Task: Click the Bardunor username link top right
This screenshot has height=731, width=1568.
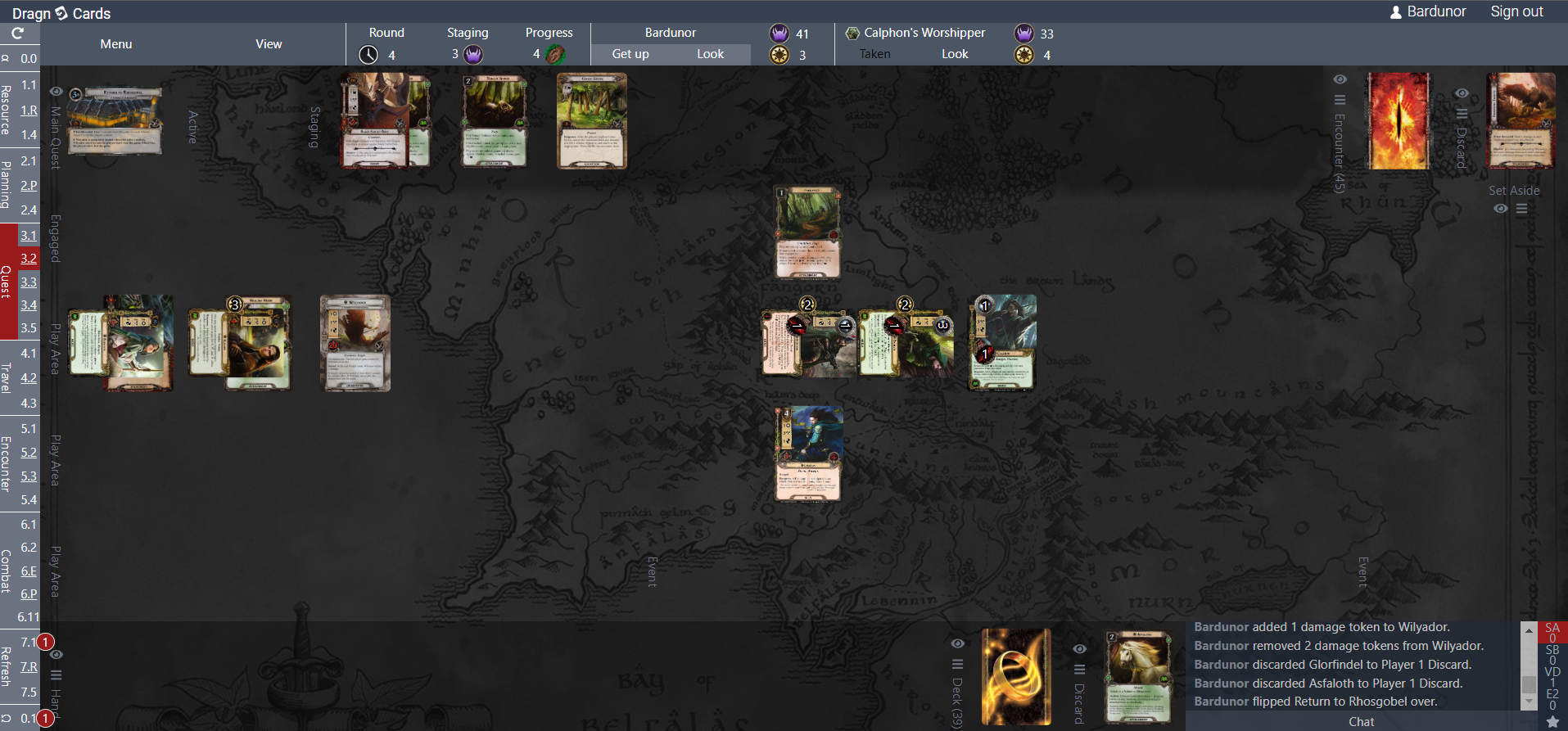Action: point(1436,11)
